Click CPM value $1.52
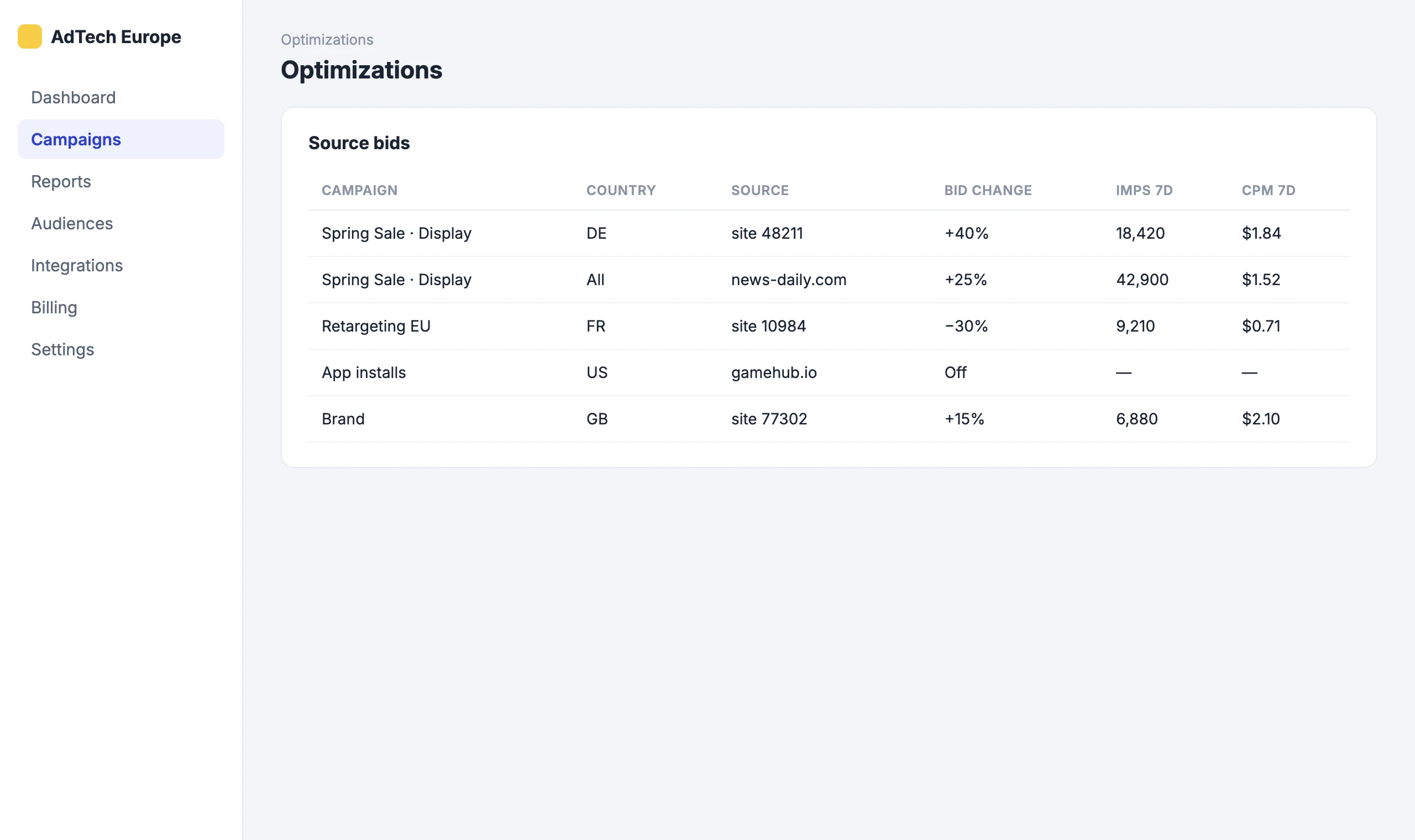Viewport: 1415px width, 840px height. coord(1260,280)
